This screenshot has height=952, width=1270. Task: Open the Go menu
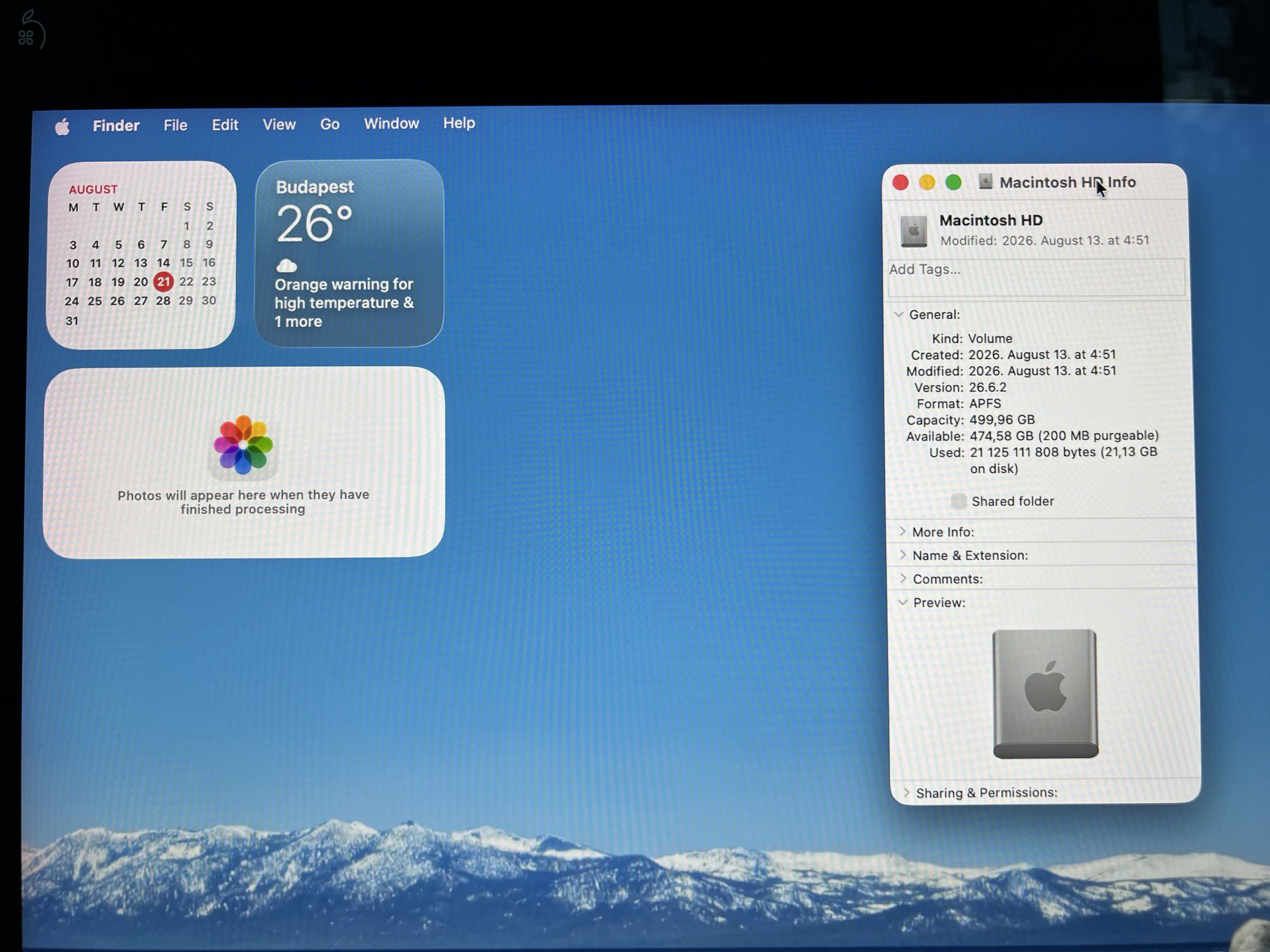[x=330, y=124]
